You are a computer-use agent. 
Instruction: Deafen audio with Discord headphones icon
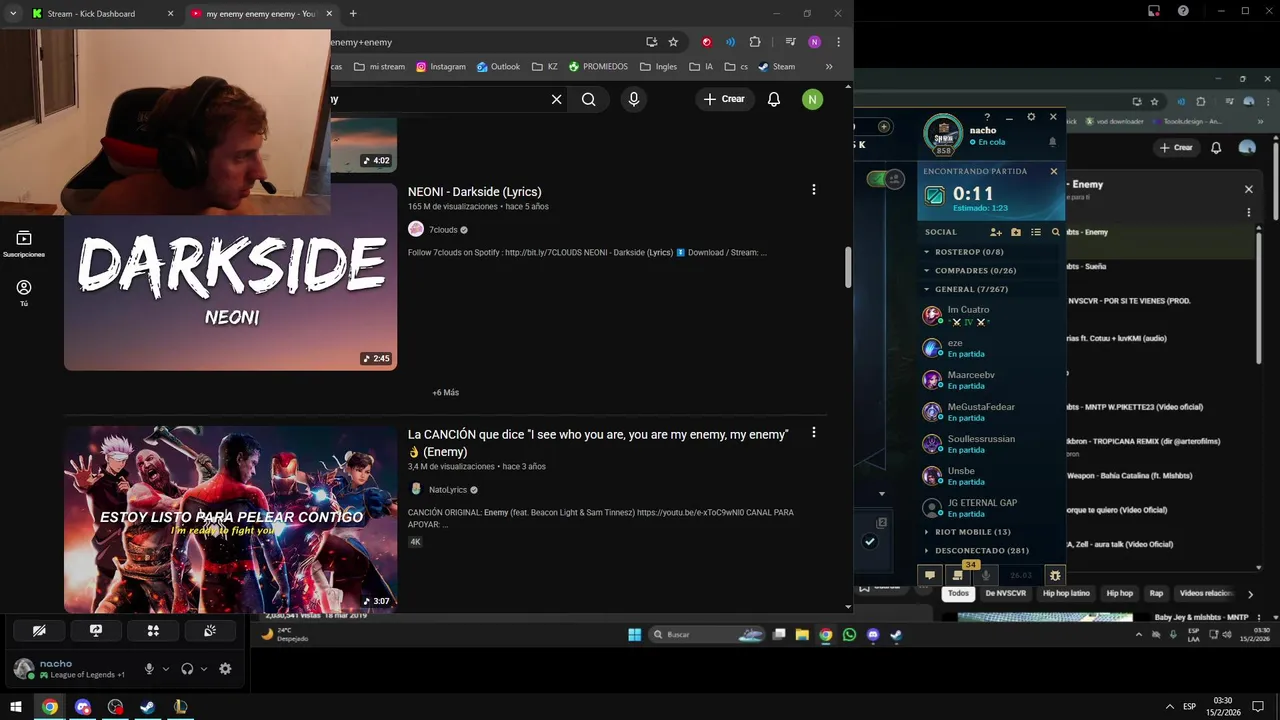(187, 669)
